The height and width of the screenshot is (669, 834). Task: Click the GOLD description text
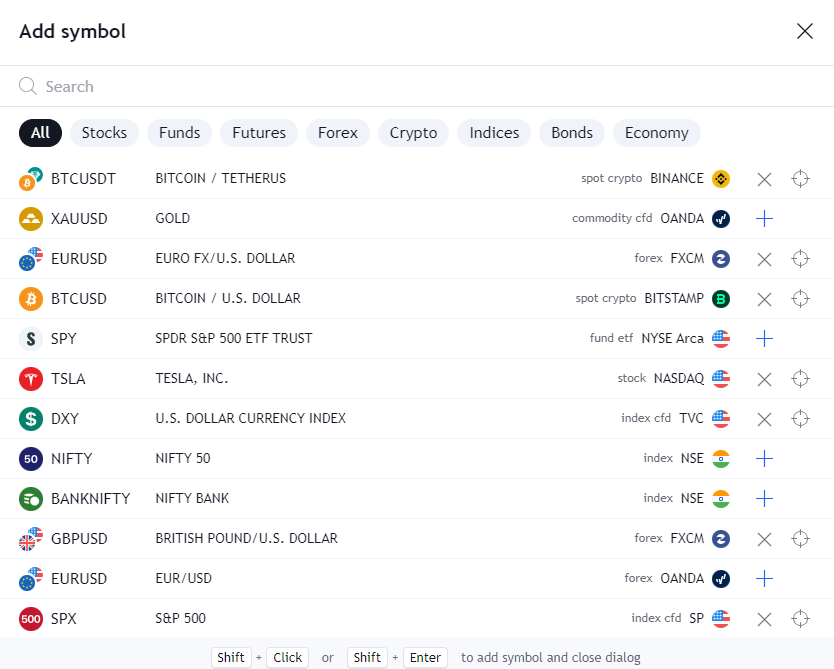tap(172, 219)
